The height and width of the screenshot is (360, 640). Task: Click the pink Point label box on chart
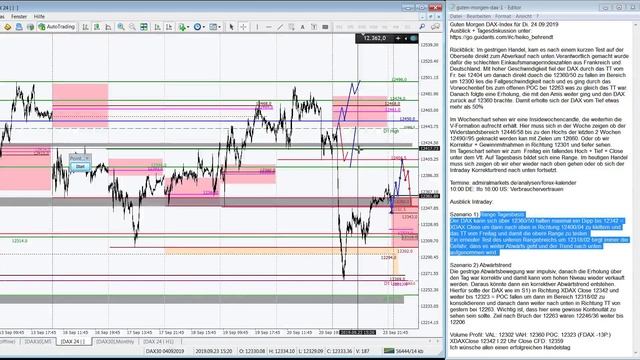[x=80, y=158]
